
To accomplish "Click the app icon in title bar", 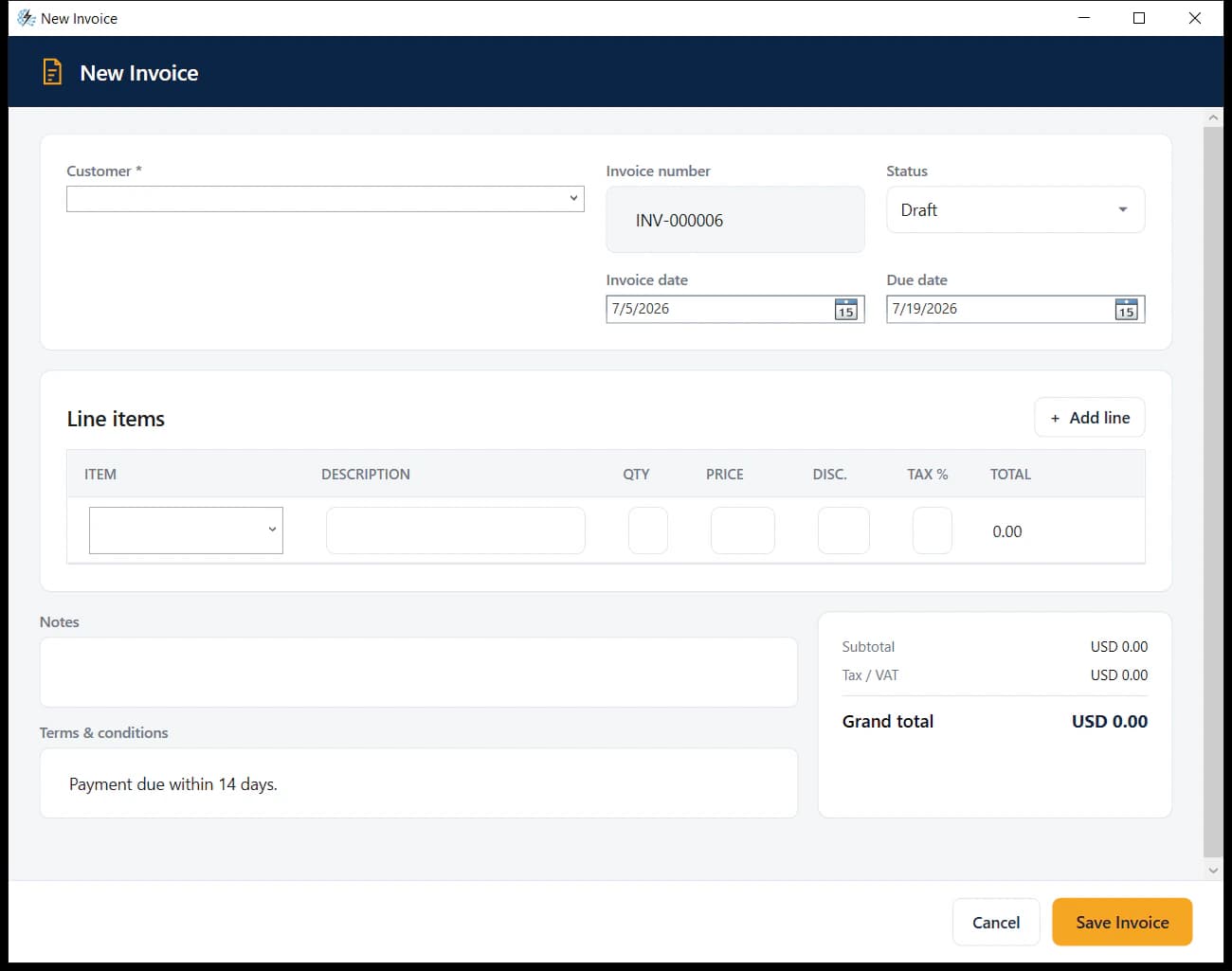I will (x=26, y=18).
